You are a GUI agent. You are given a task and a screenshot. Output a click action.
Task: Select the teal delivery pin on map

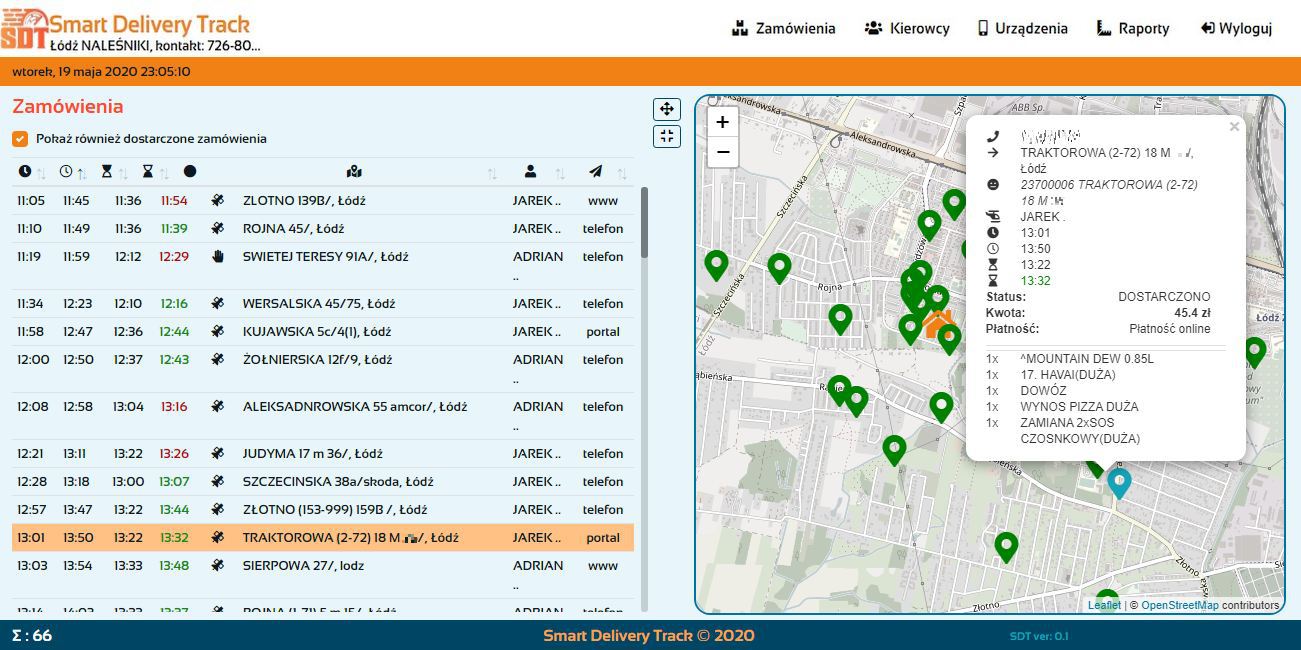(1119, 483)
